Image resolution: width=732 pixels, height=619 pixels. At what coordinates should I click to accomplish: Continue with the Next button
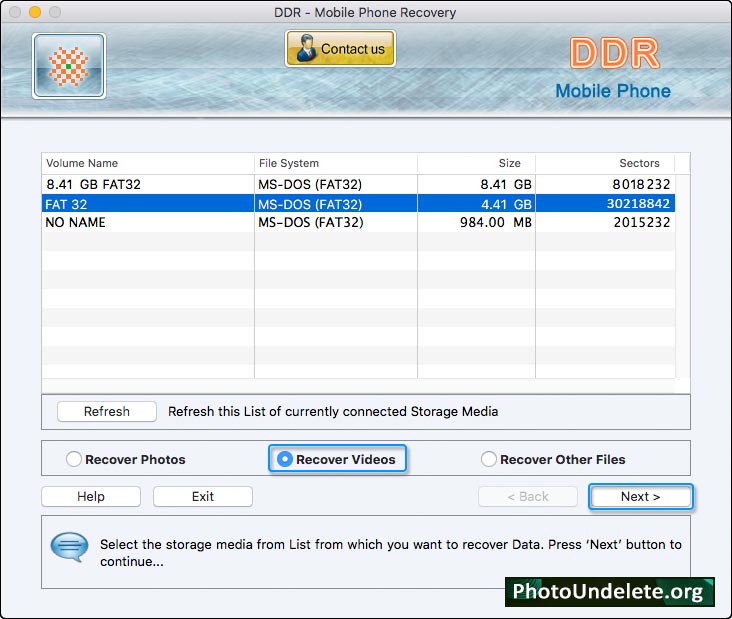pos(640,496)
